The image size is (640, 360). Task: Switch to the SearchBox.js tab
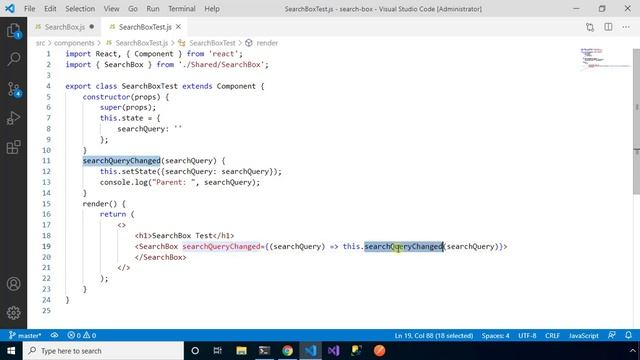(x=64, y=27)
